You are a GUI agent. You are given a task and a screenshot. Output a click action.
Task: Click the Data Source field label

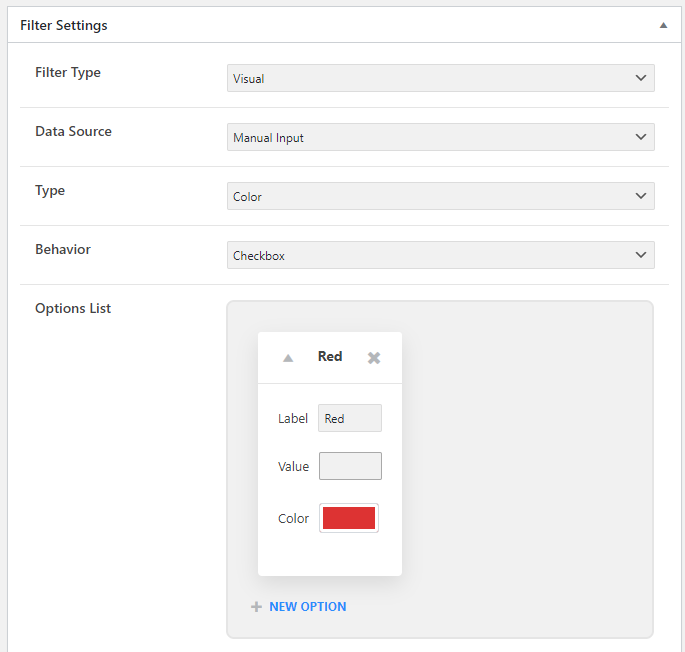tap(73, 132)
